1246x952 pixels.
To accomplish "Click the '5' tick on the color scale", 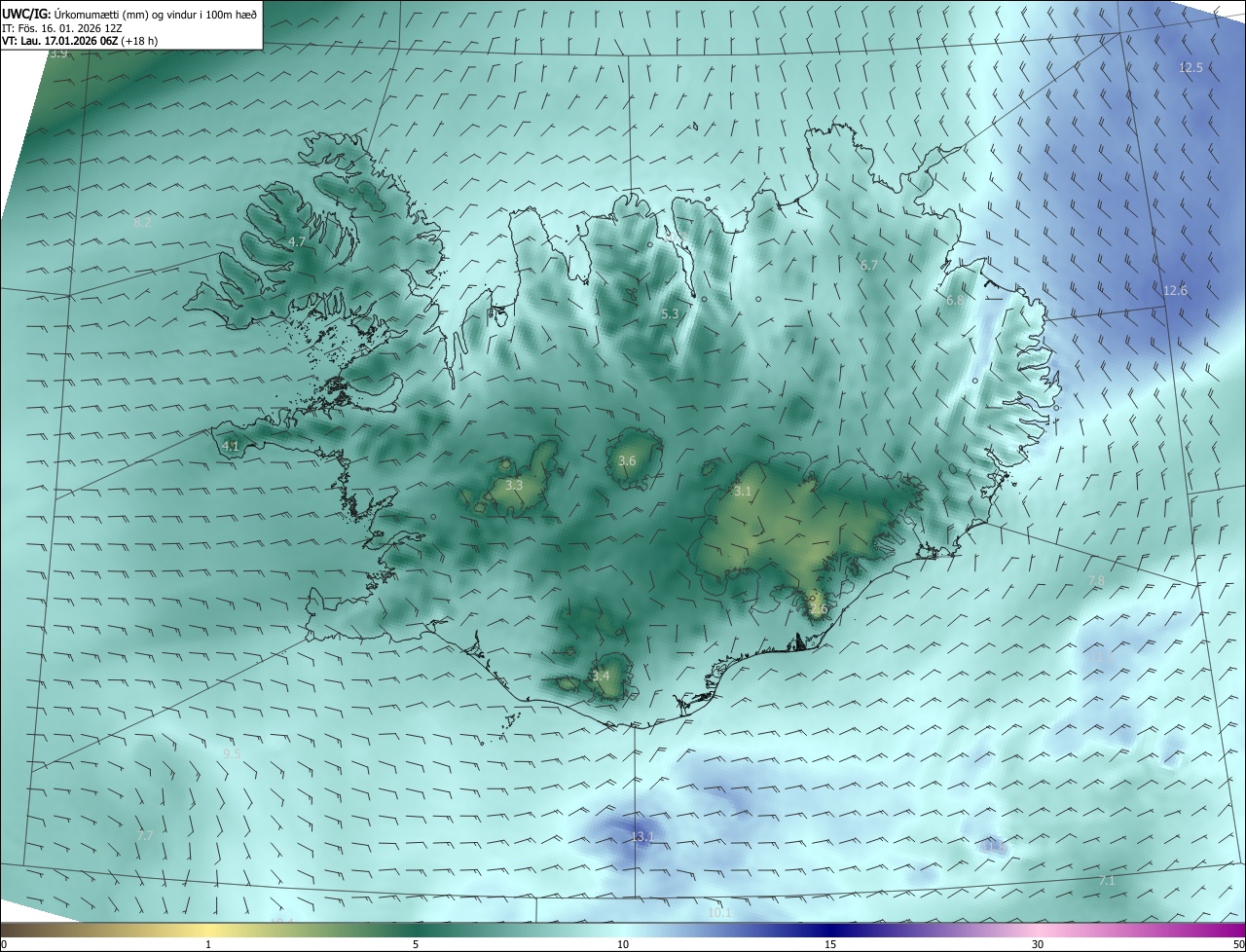I will 416,944.
